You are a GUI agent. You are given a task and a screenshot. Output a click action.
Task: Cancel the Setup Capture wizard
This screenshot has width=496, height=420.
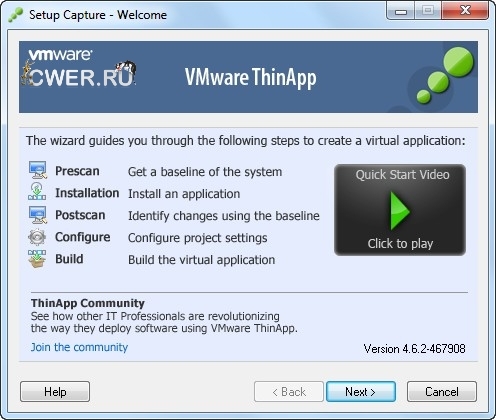pos(442,392)
